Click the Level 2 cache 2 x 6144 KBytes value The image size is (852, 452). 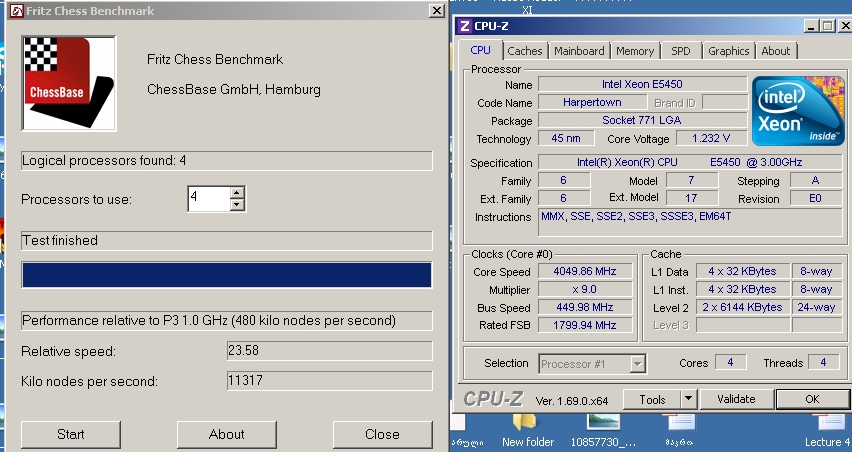click(742, 307)
